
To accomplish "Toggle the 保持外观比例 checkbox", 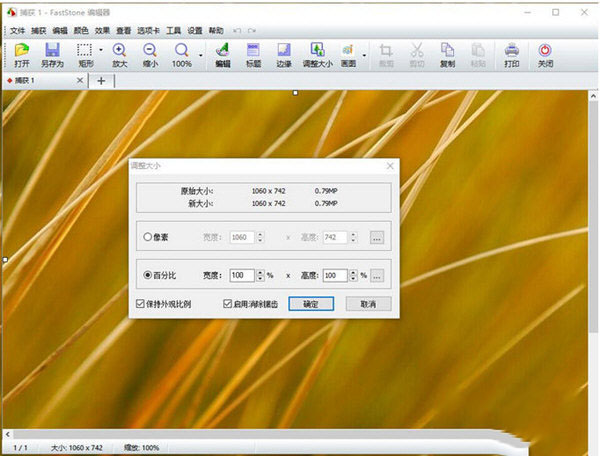I will point(139,303).
